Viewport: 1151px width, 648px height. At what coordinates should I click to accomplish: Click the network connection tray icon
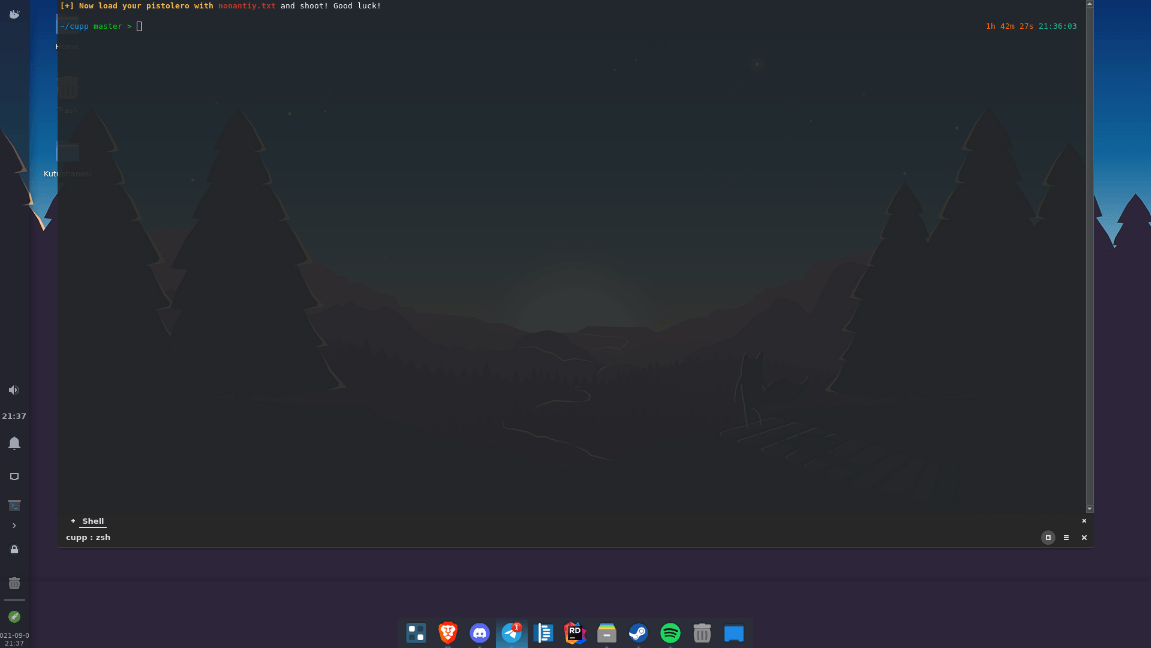pyautogui.click(x=14, y=476)
